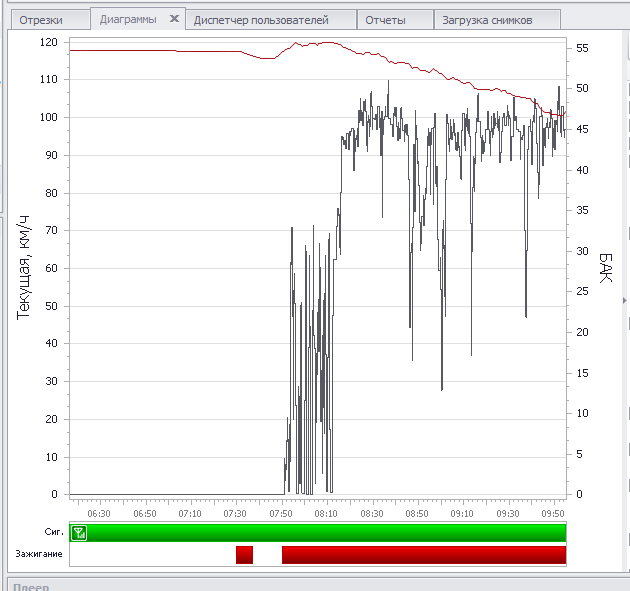Screen dimensions: 630x591
Task: Click the signal antenna icon
Action: 79,533
